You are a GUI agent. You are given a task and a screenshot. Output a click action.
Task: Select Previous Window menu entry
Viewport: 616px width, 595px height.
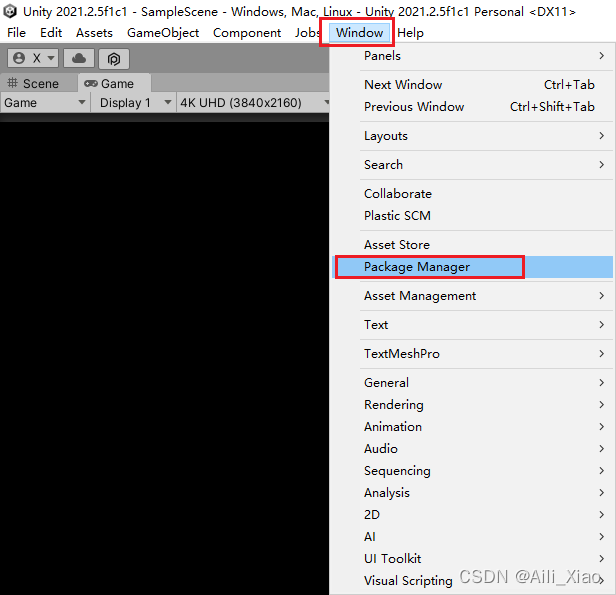point(473,107)
